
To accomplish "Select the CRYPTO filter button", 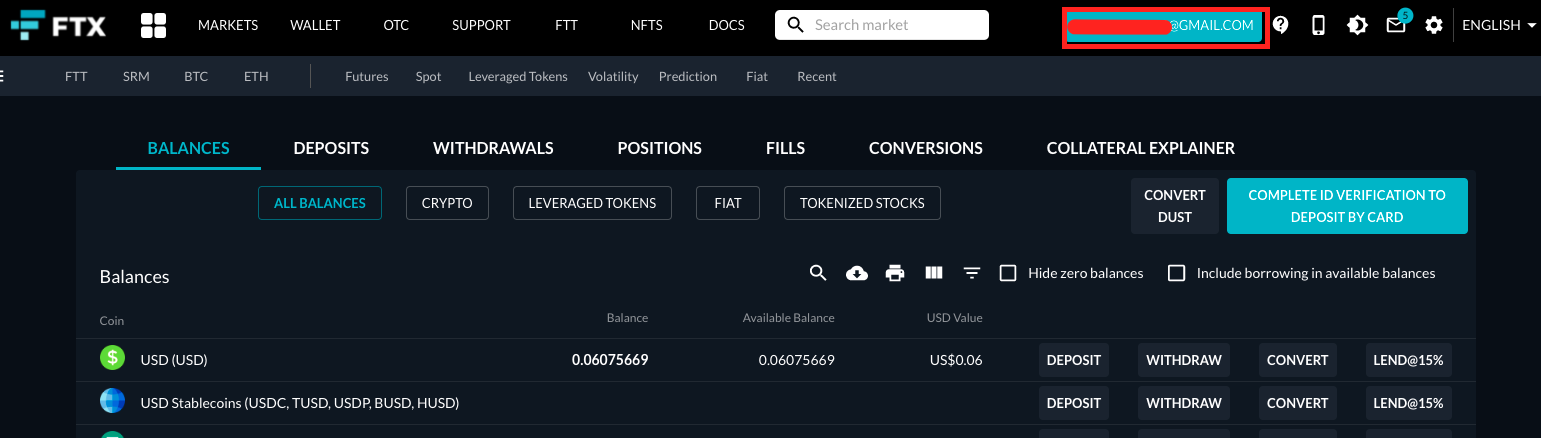I will click(x=447, y=203).
